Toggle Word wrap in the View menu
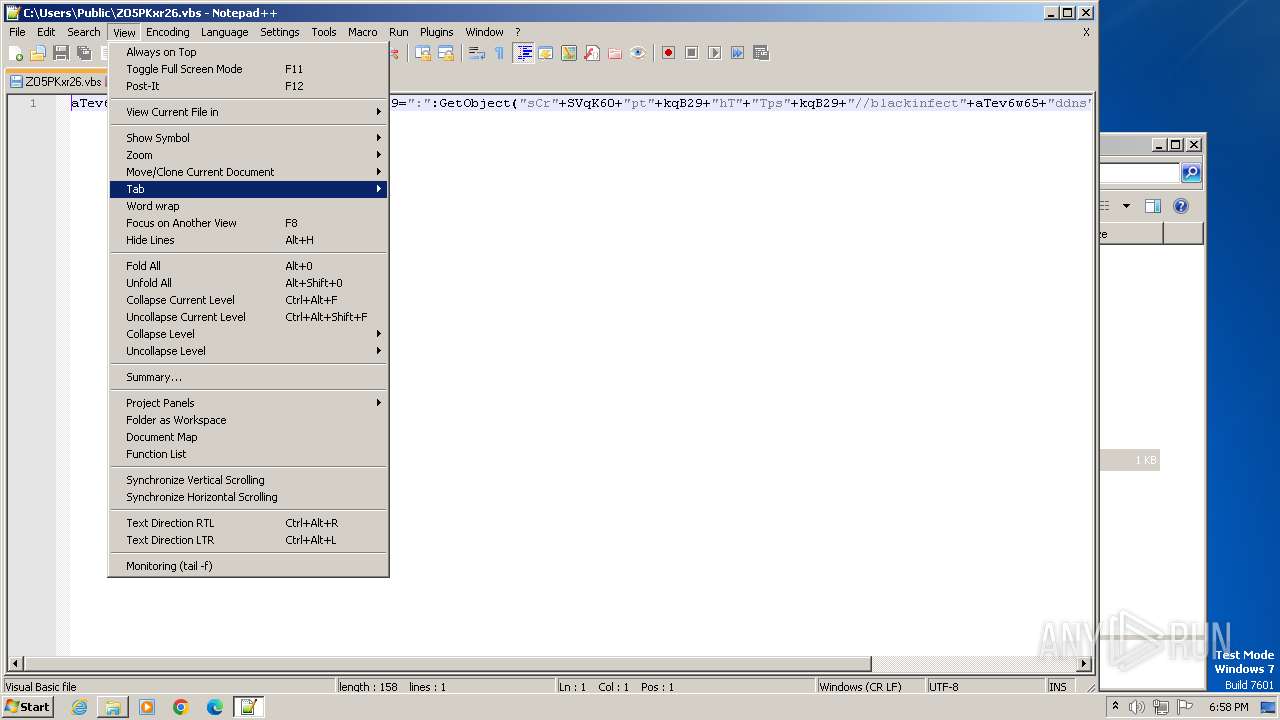This screenshot has height=720, width=1280. 248,206
